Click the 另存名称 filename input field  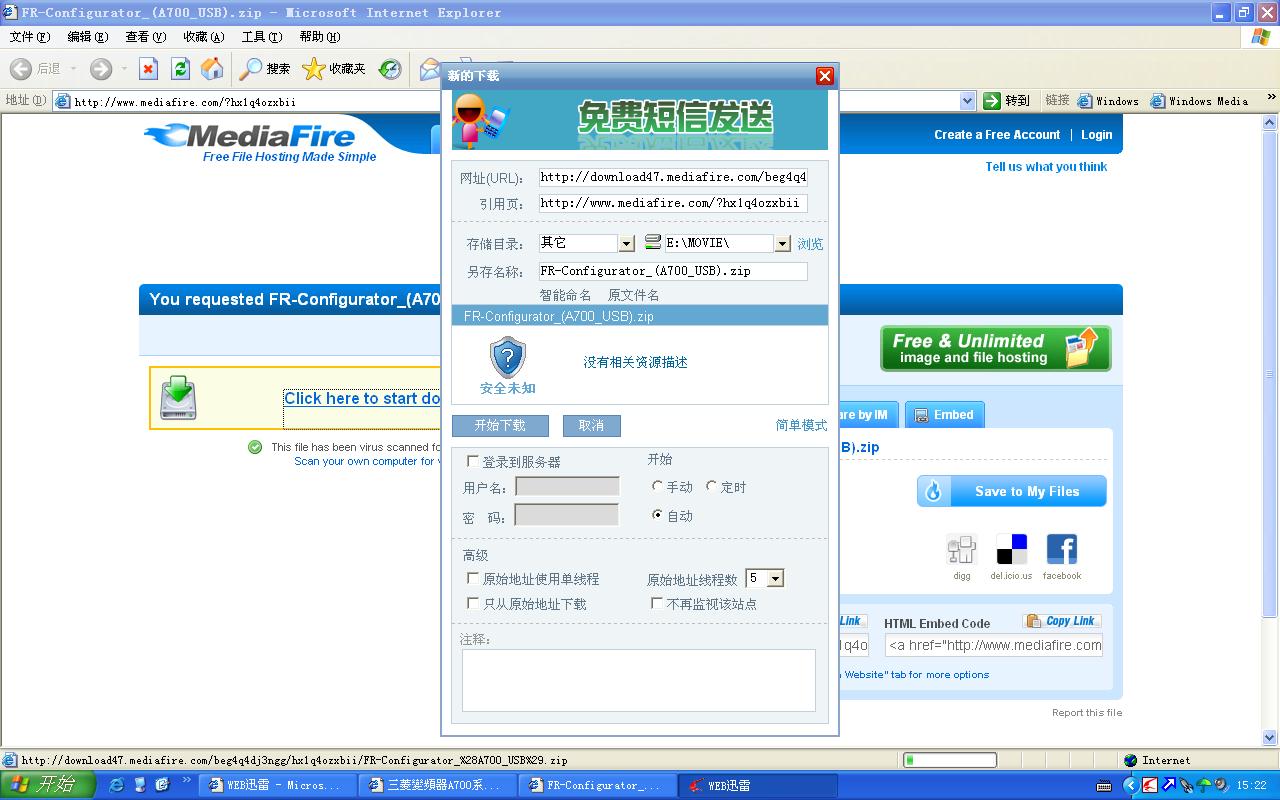[x=672, y=271]
